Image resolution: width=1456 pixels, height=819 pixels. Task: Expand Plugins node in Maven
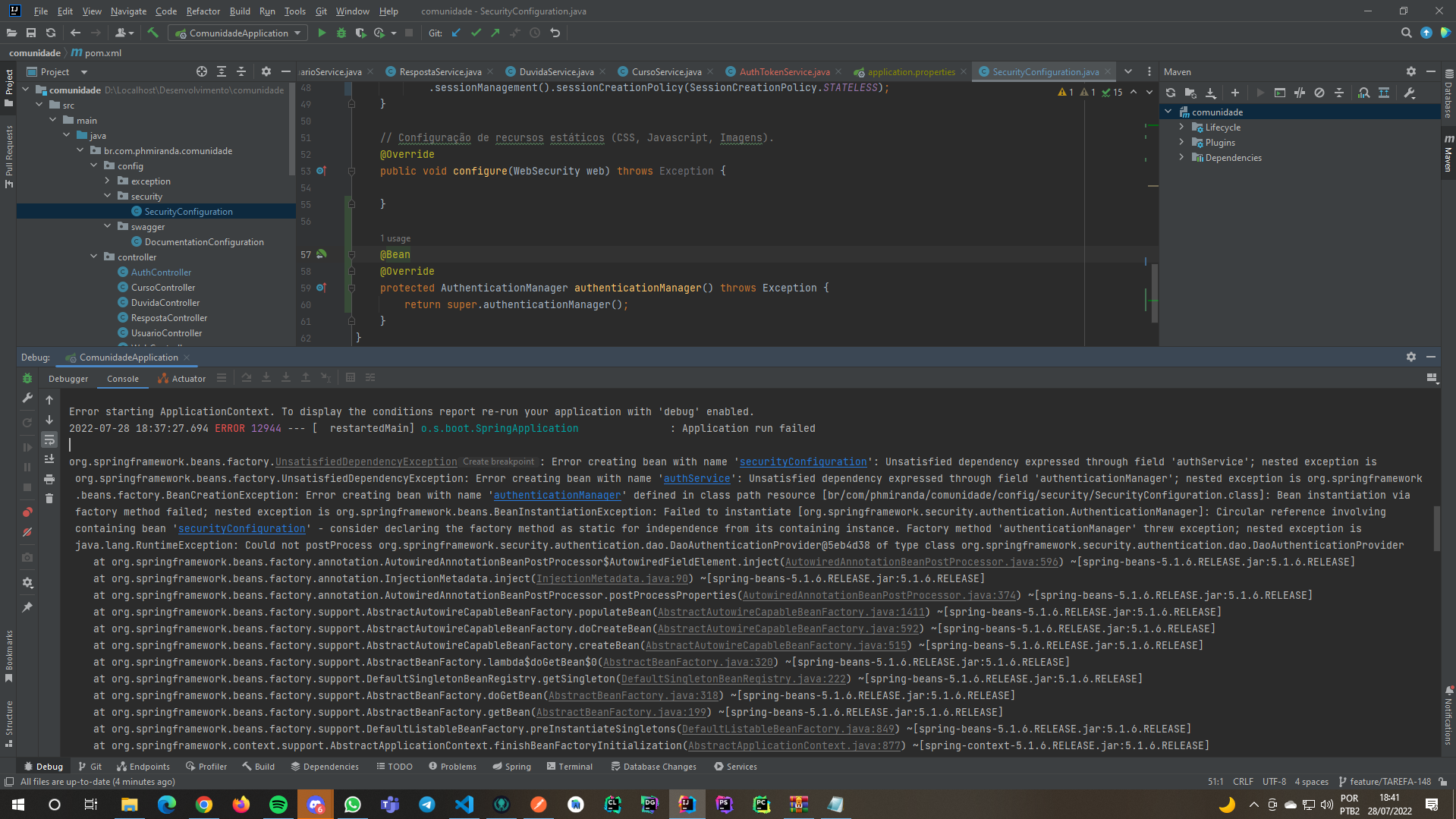[x=1181, y=142]
